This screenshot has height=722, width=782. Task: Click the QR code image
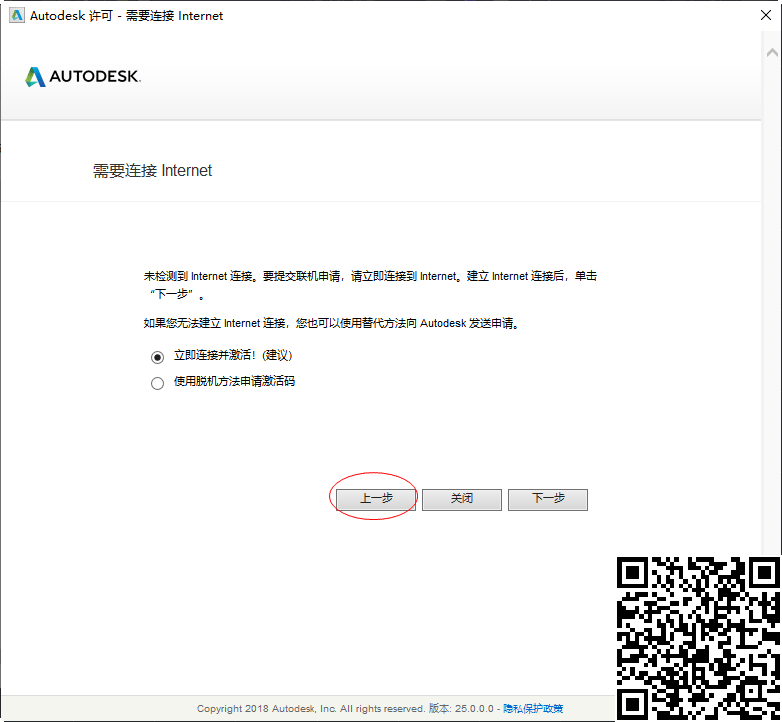698,638
